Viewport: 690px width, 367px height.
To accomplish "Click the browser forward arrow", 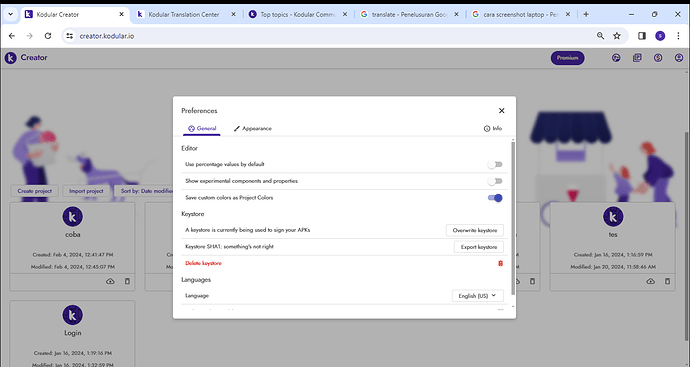I will pos(29,36).
